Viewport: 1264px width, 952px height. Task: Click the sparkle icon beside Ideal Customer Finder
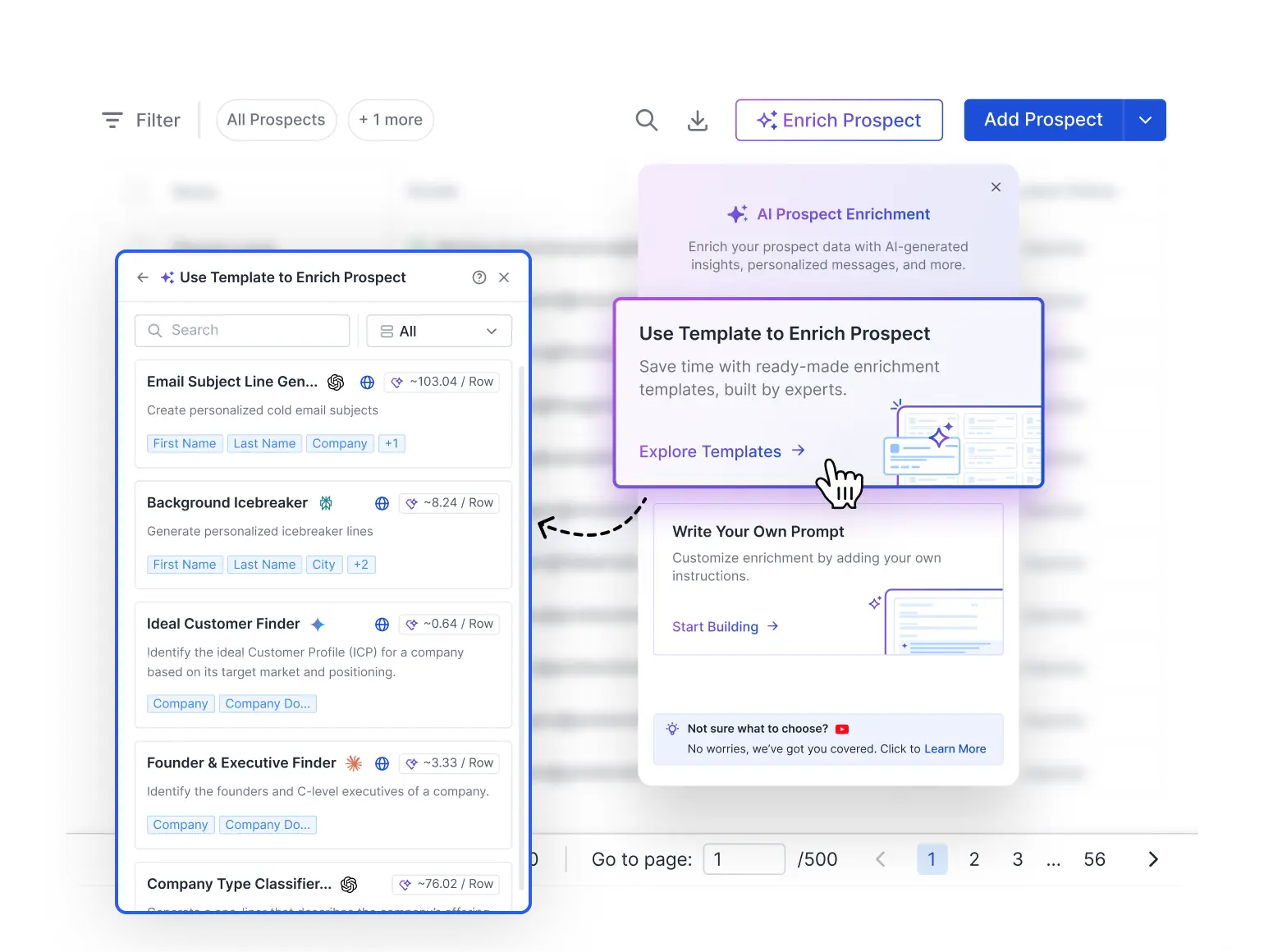[x=318, y=624]
